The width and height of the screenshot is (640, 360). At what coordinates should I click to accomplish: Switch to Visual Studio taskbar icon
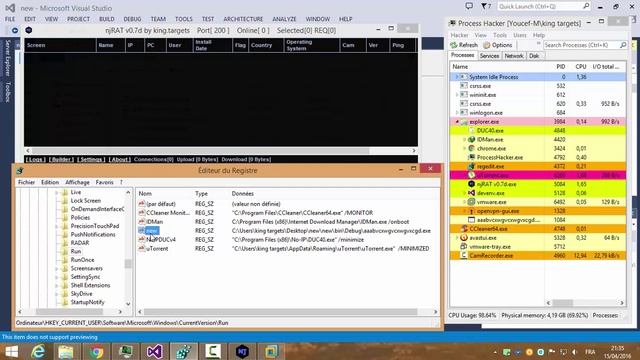[x=155, y=351]
